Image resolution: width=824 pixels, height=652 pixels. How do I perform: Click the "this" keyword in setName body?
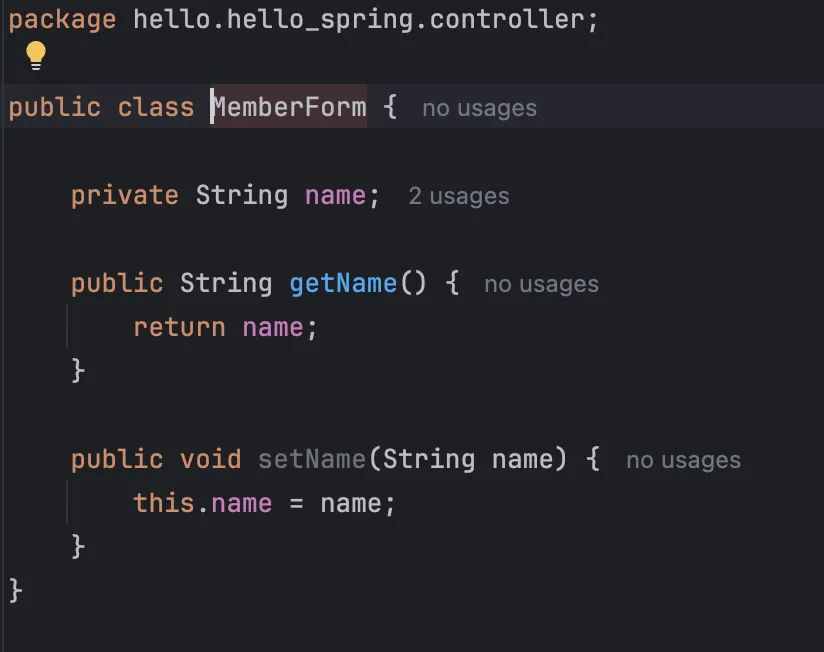(164, 502)
